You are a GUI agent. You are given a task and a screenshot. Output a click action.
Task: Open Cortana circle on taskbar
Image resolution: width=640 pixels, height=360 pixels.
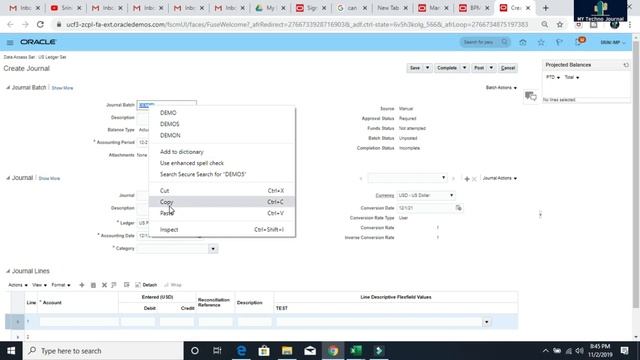pyautogui.click(x=195, y=351)
